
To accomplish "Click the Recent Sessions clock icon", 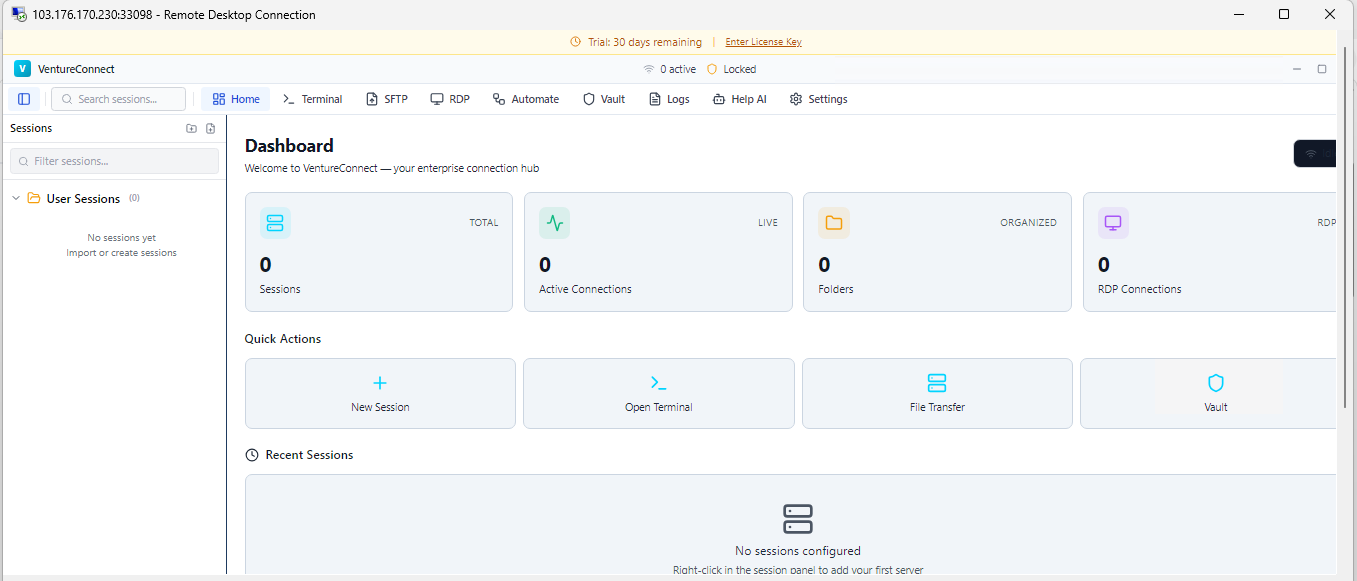I will tap(252, 455).
